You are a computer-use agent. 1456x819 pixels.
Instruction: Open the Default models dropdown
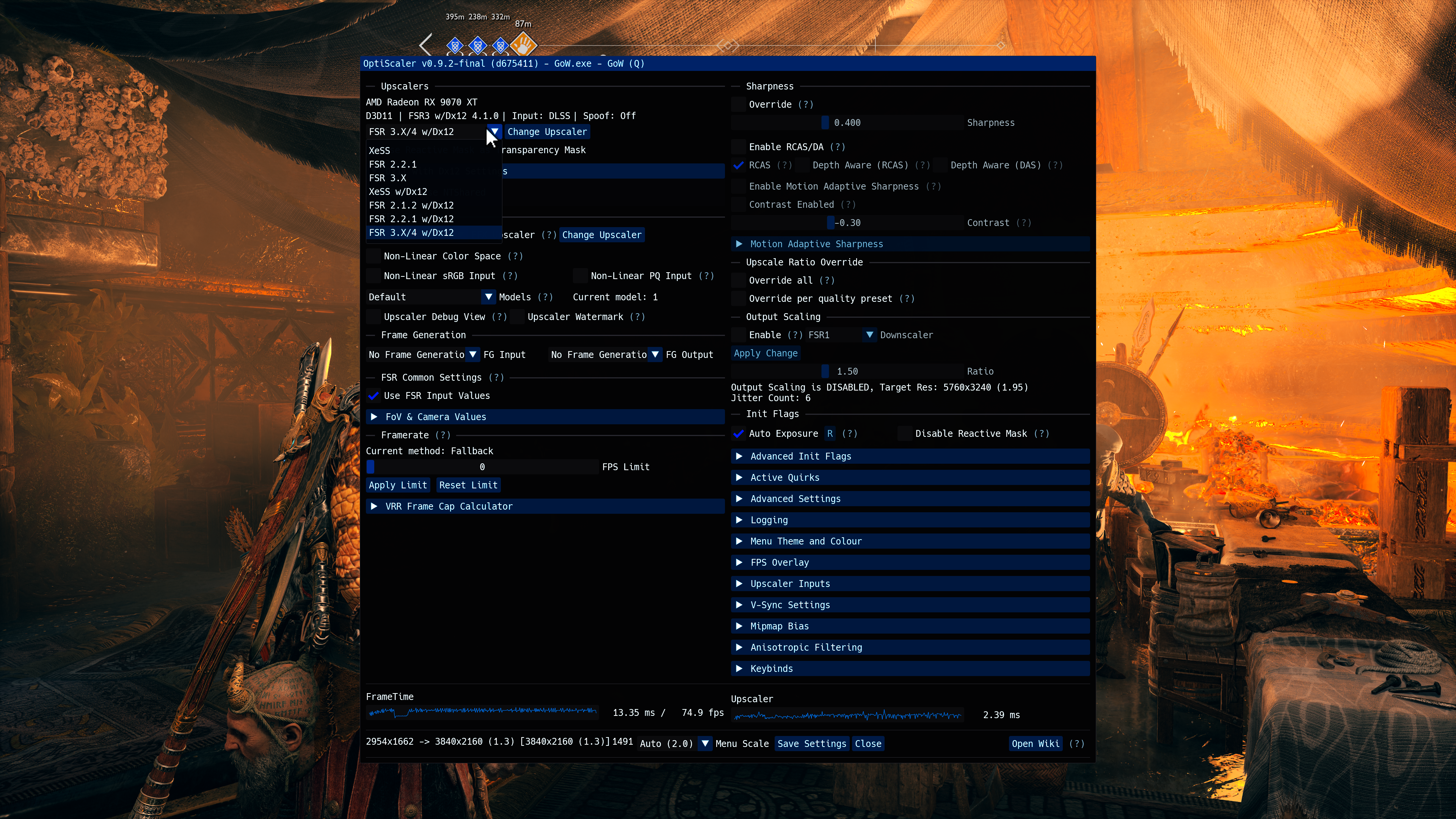pos(431,297)
